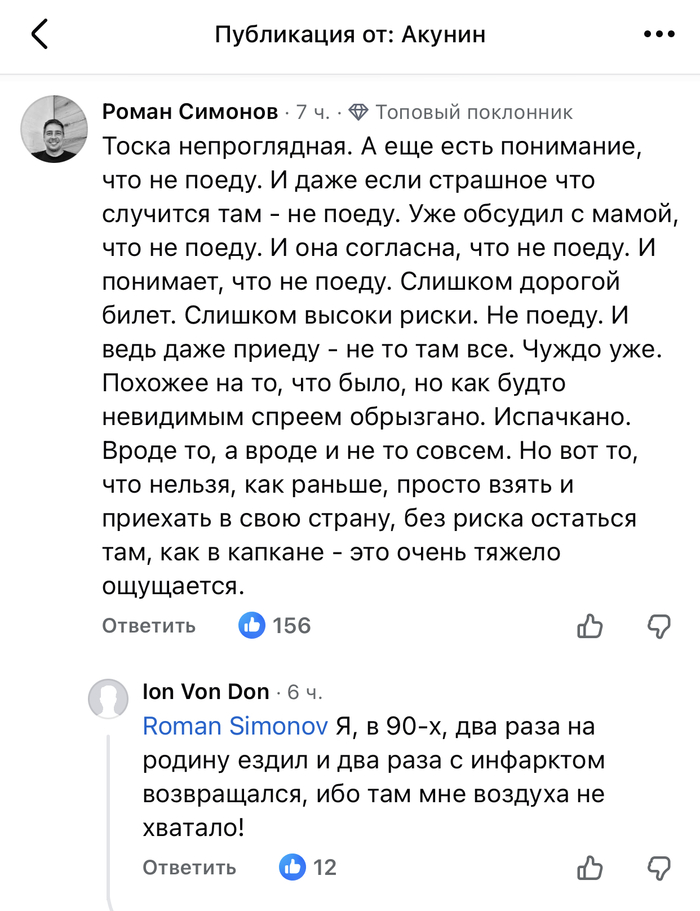Dislike Роман Симонов's comment with thumbs down
This screenshot has height=911, width=700.
659,626
